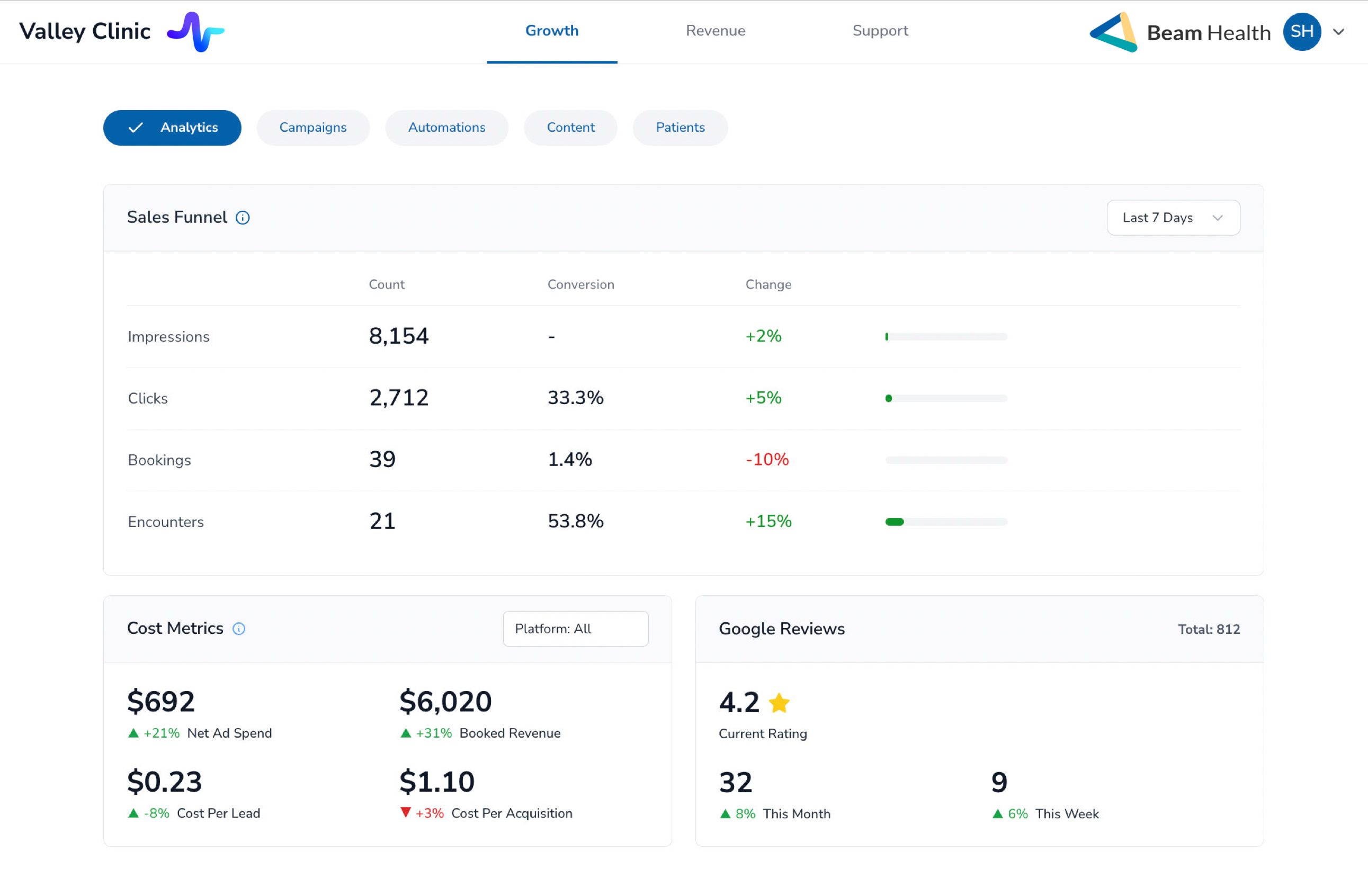Click the green up arrow beside +31%

(406, 733)
